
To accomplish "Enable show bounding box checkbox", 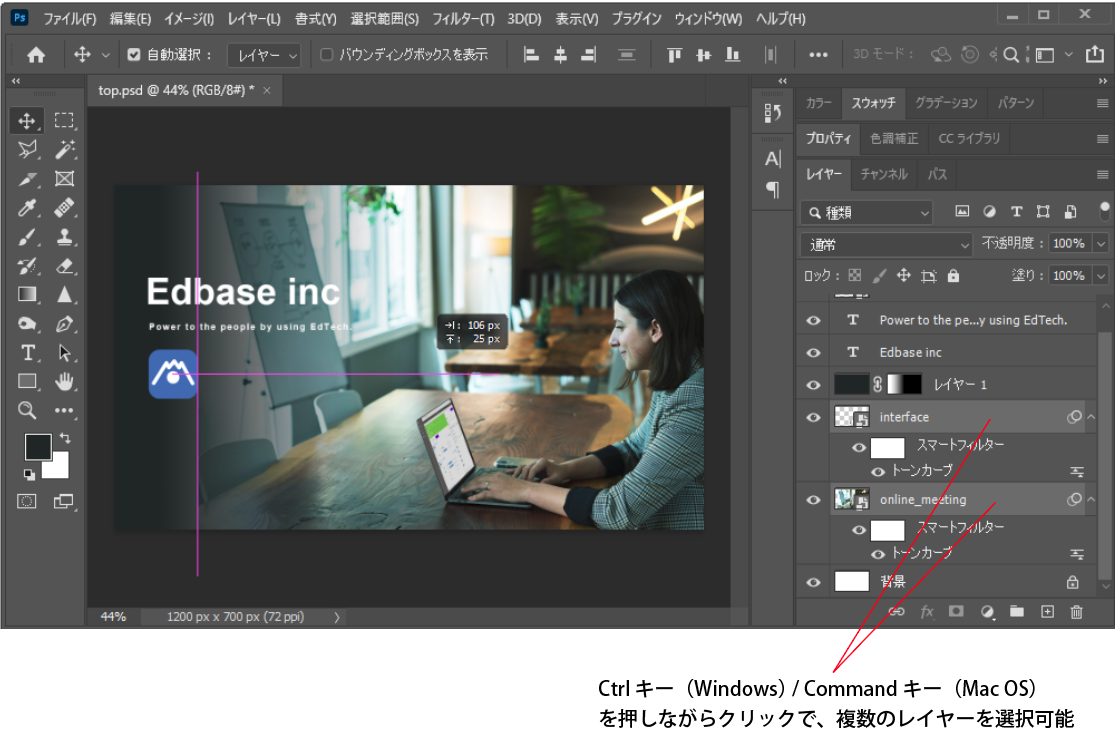I will pyautogui.click(x=326, y=55).
